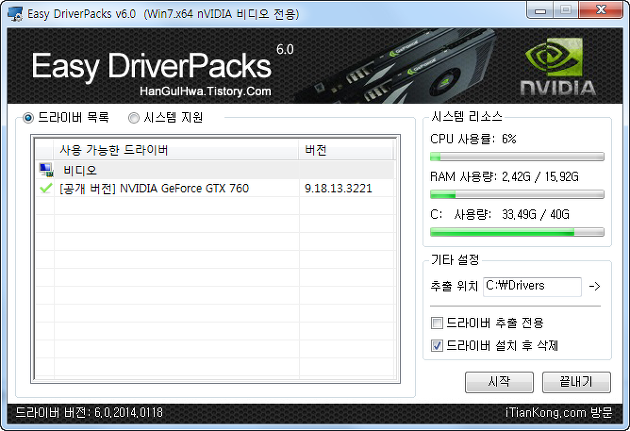Viewport: 630px width, 431px height.
Task: Click the monitor icon in the 비디오 row
Action: [46, 170]
